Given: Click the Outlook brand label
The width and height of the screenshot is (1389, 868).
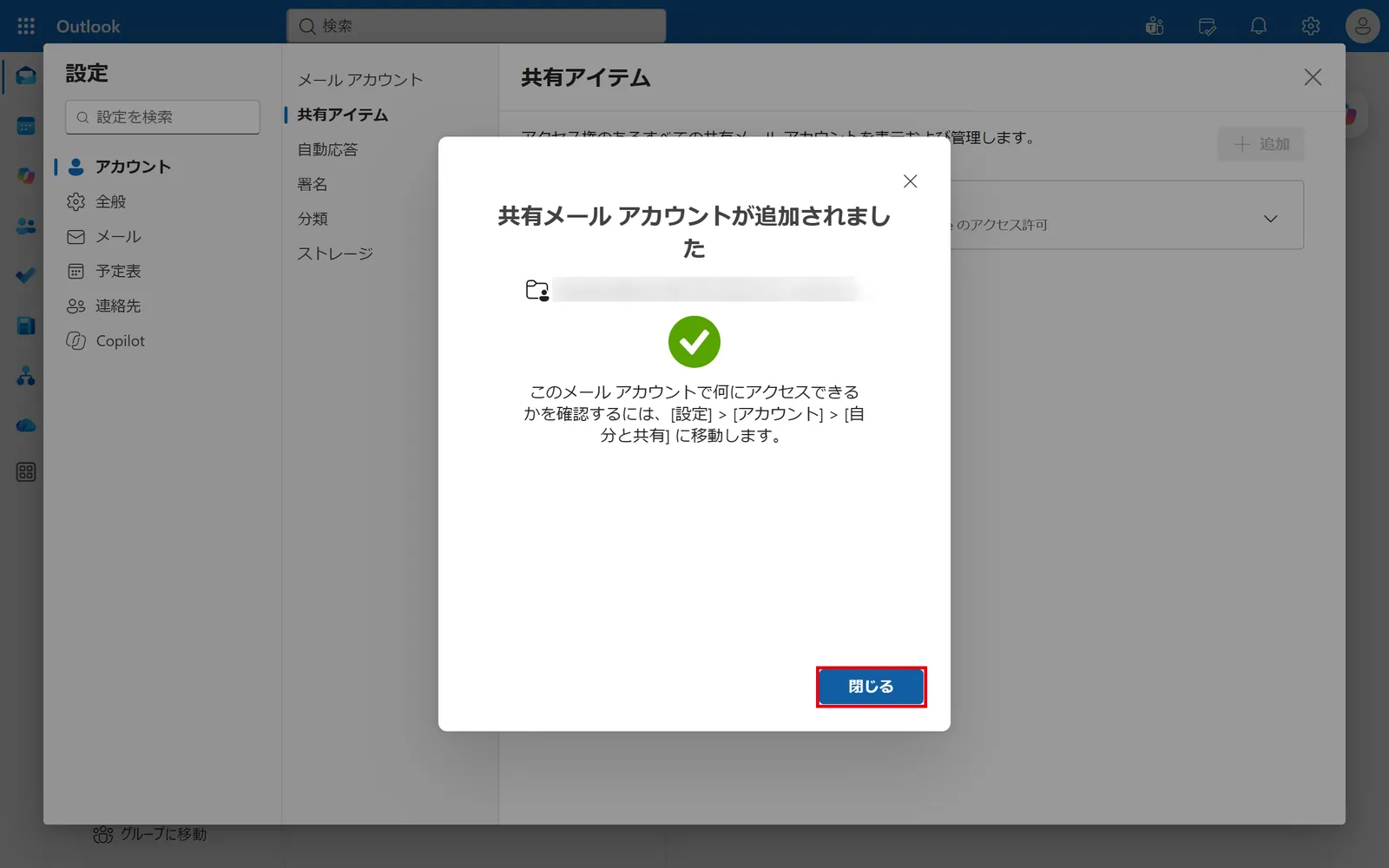Looking at the screenshot, I should 89,26.
